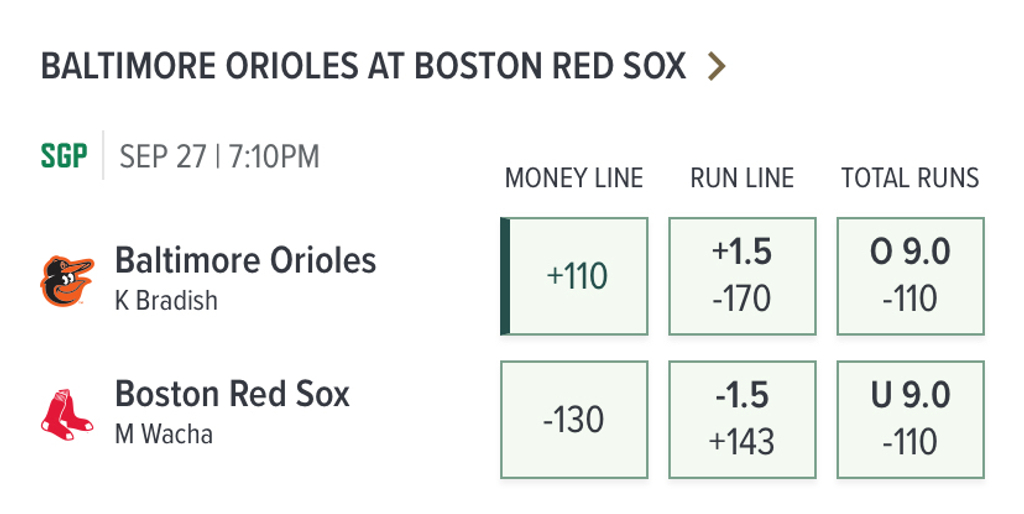Click the SEP 27 7:10PM game time

pyautogui.click(x=220, y=157)
